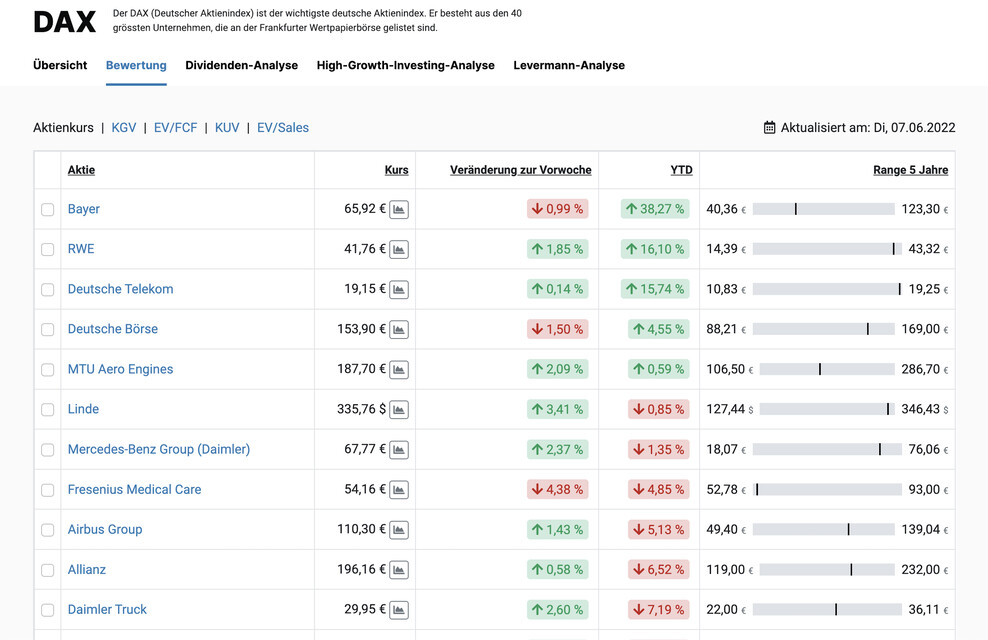
Task: Click the Airbus Group chart icon
Action: coord(399,530)
